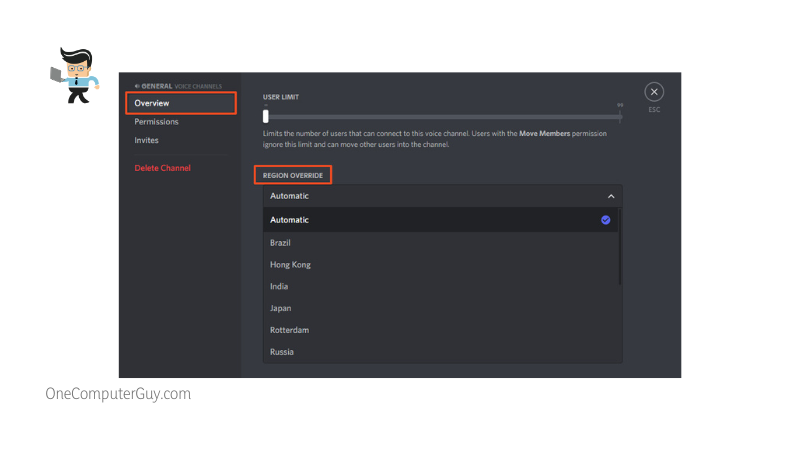Screen dimensions: 800x450
Task: Click the speaker icon beside GENERAL
Action: pos(137,86)
